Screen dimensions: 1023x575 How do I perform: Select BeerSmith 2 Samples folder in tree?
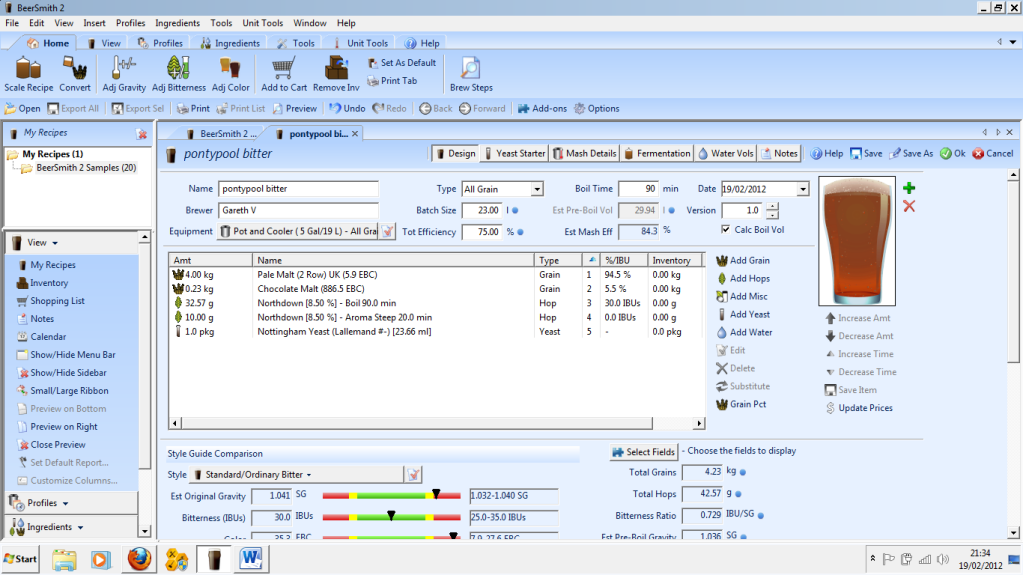(86, 168)
